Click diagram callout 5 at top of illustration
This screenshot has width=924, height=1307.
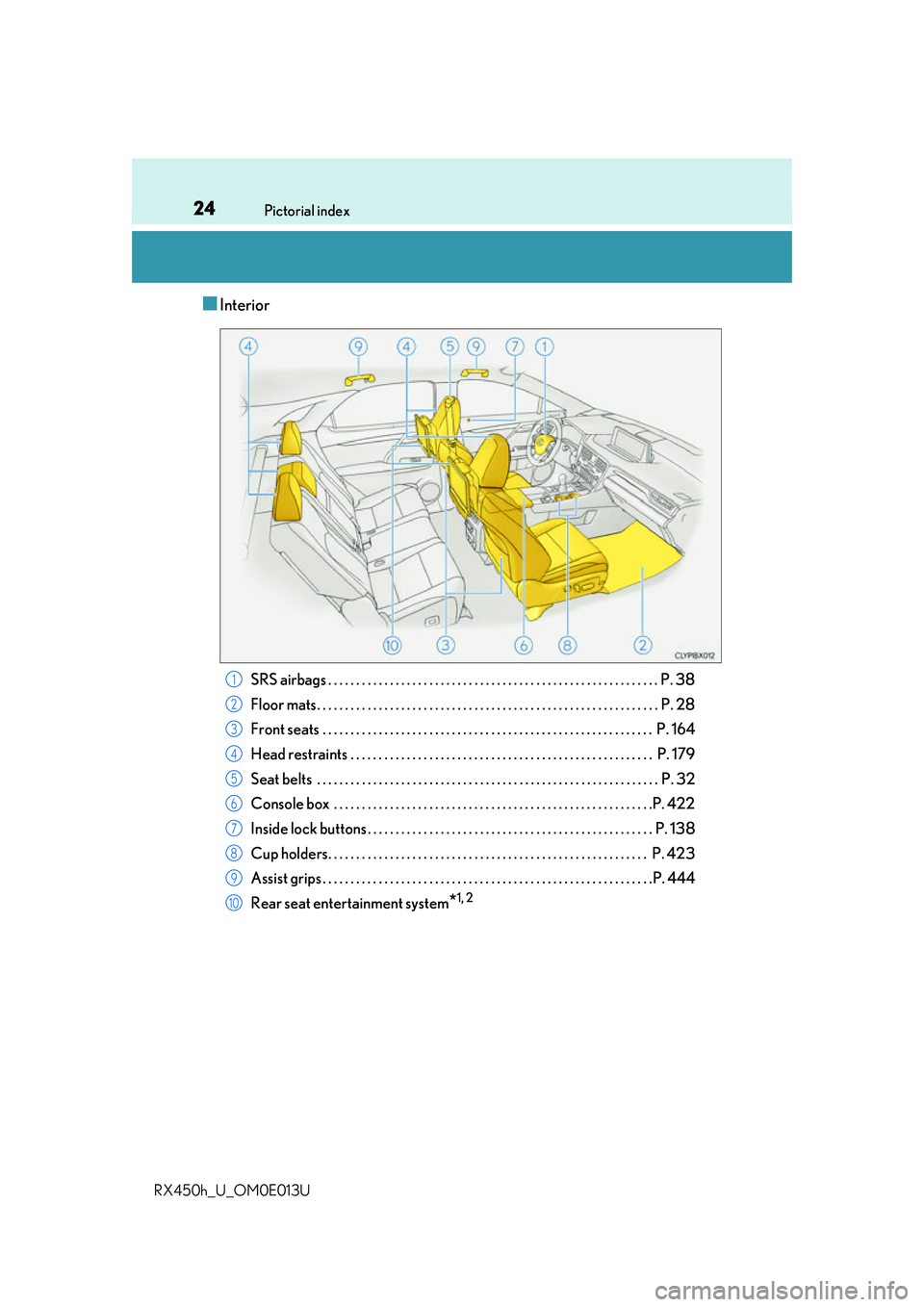click(449, 346)
